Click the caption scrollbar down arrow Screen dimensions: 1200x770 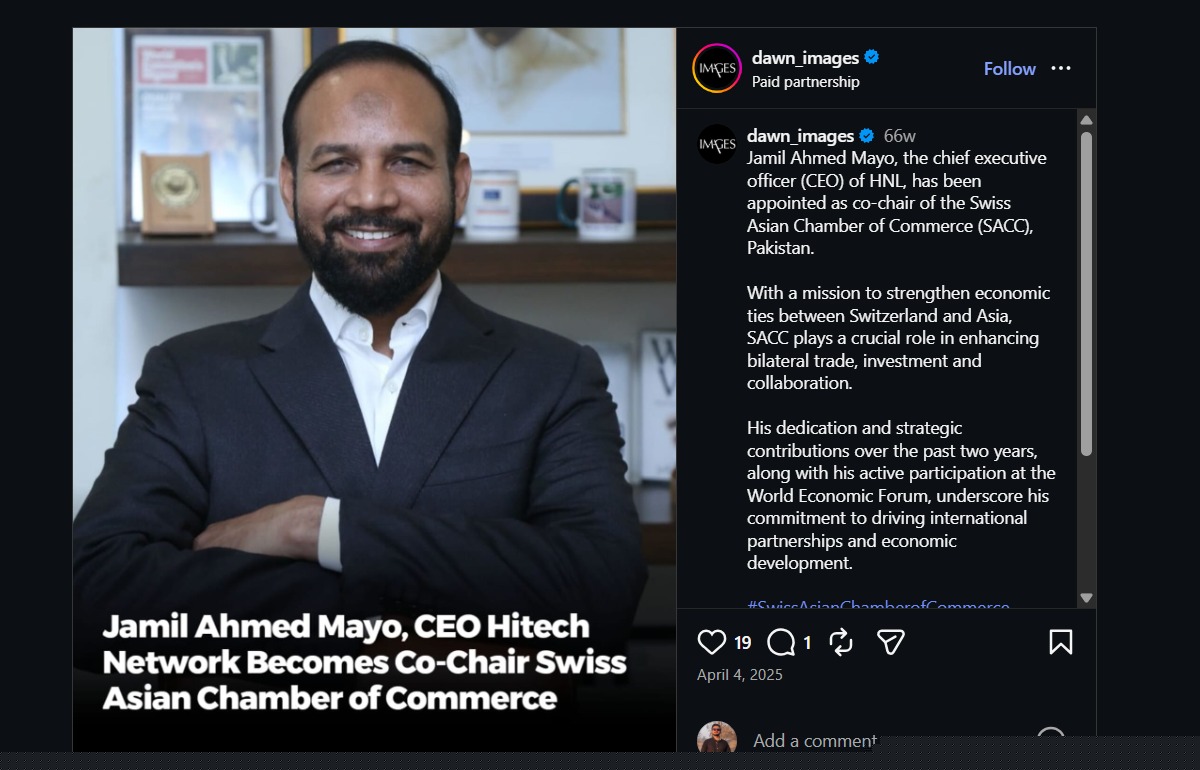pos(1086,598)
